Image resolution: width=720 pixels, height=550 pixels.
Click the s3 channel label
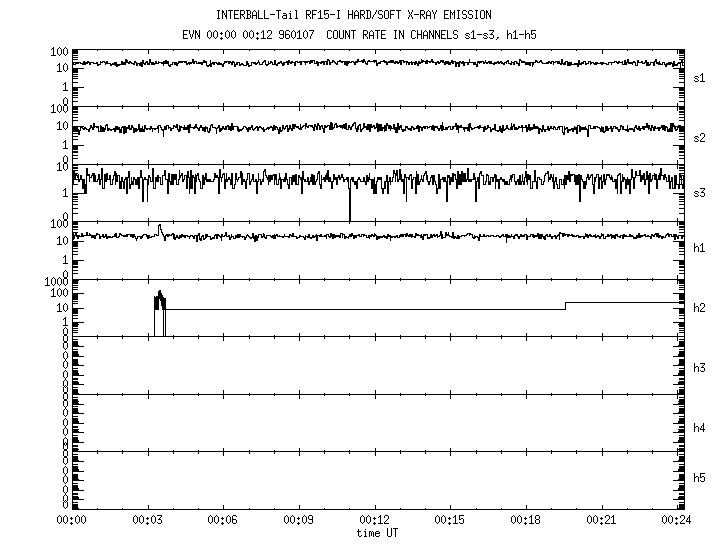coord(699,192)
